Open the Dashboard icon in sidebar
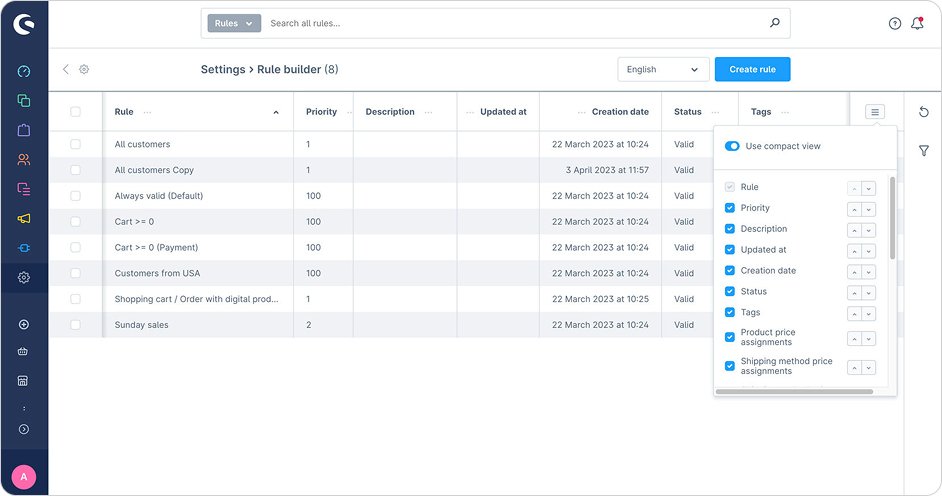This screenshot has height=496, width=942. pos(24,72)
